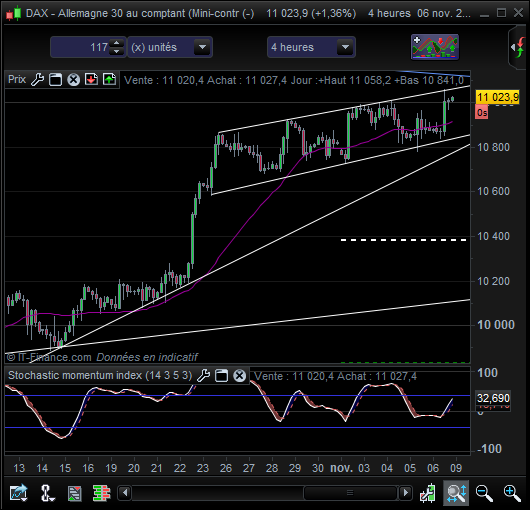This screenshot has width=530, height=510.
Task: Click the candlestick icon in title bar
Action: tap(14, 13)
